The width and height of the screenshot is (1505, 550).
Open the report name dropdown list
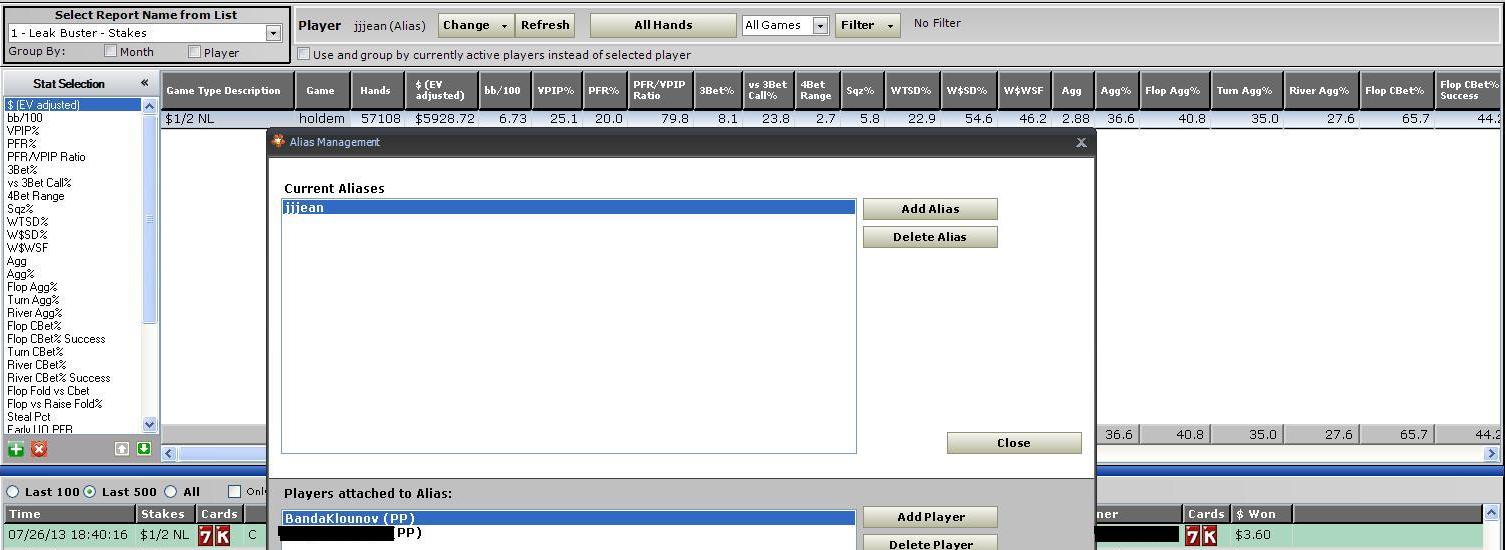pyautogui.click(x=272, y=33)
